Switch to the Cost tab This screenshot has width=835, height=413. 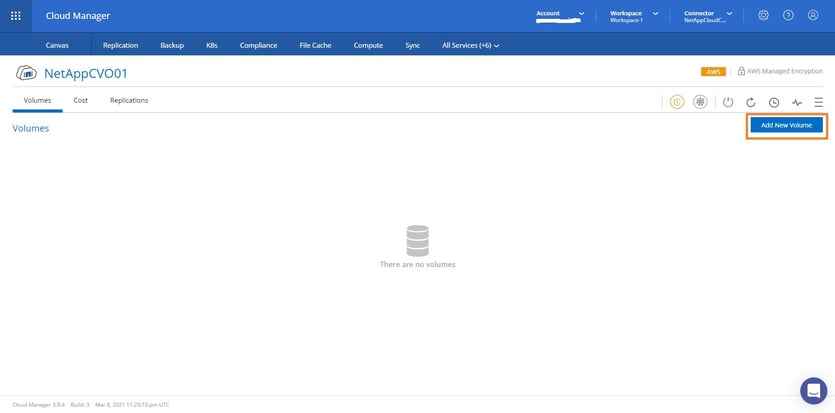80,101
